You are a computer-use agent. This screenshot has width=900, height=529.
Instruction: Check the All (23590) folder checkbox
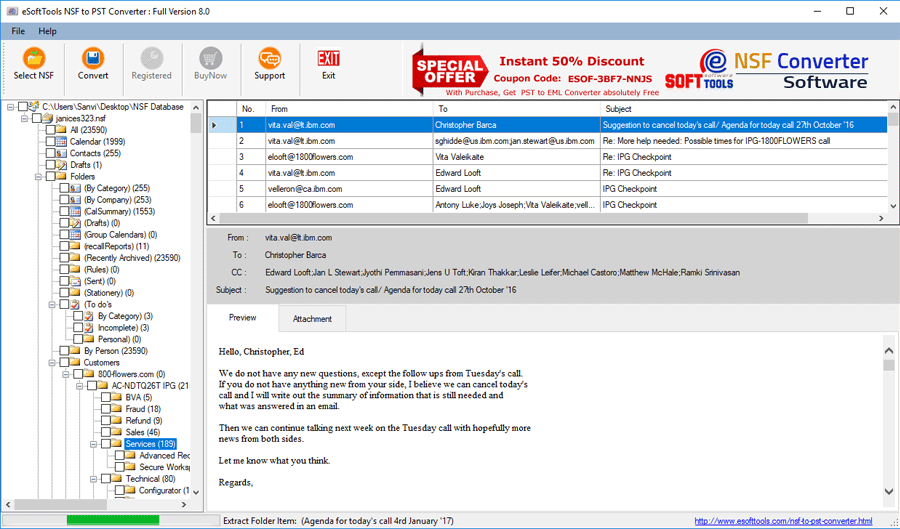click(49, 130)
